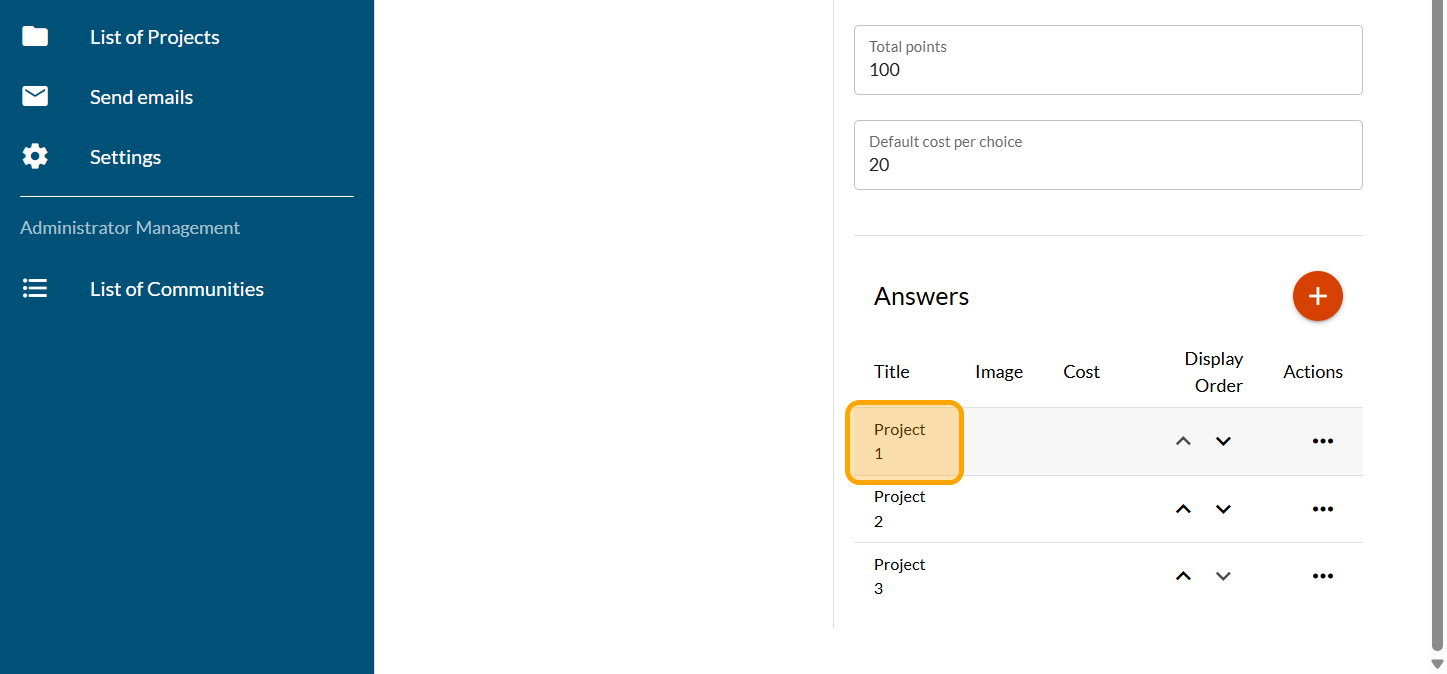Screen dimensions: 1447x674
Task: Move Project 3 up in display order
Action: pyautogui.click(x=1183, y=576)
